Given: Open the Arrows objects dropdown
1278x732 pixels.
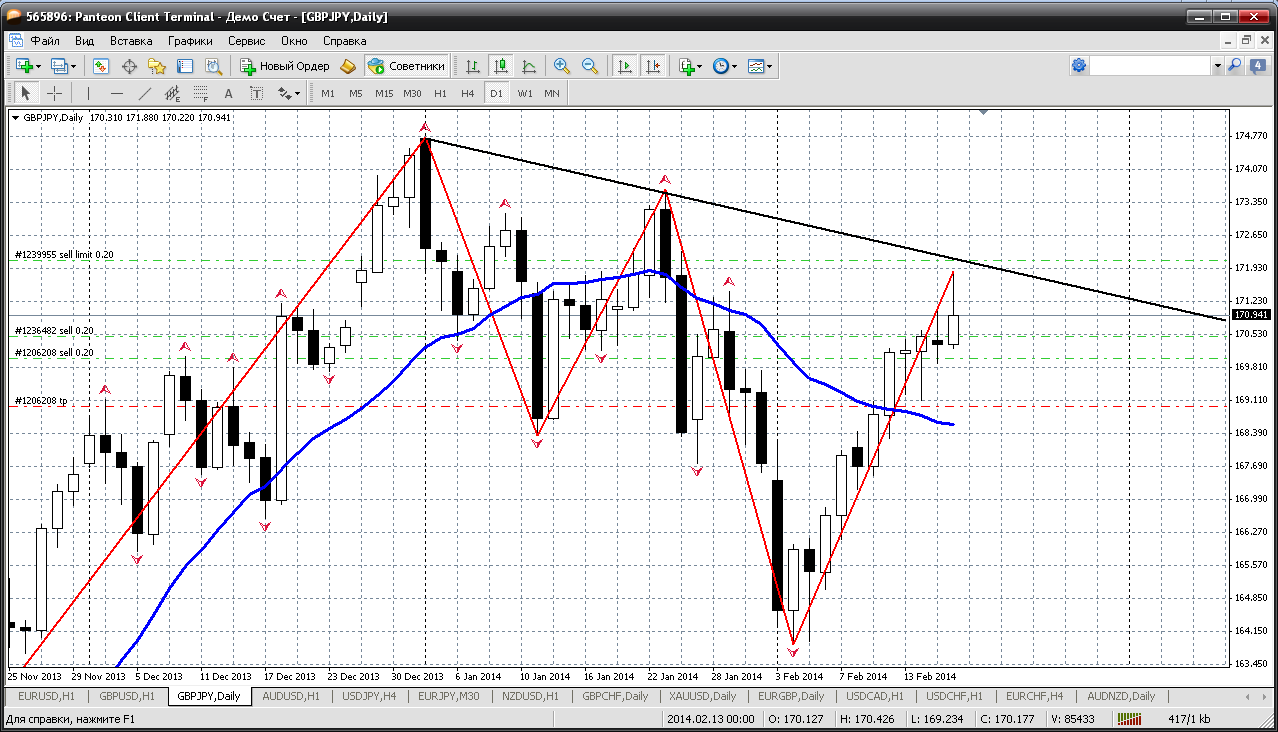Looking at the screenshot, I should pyautogui.click(x=289, y=93).
